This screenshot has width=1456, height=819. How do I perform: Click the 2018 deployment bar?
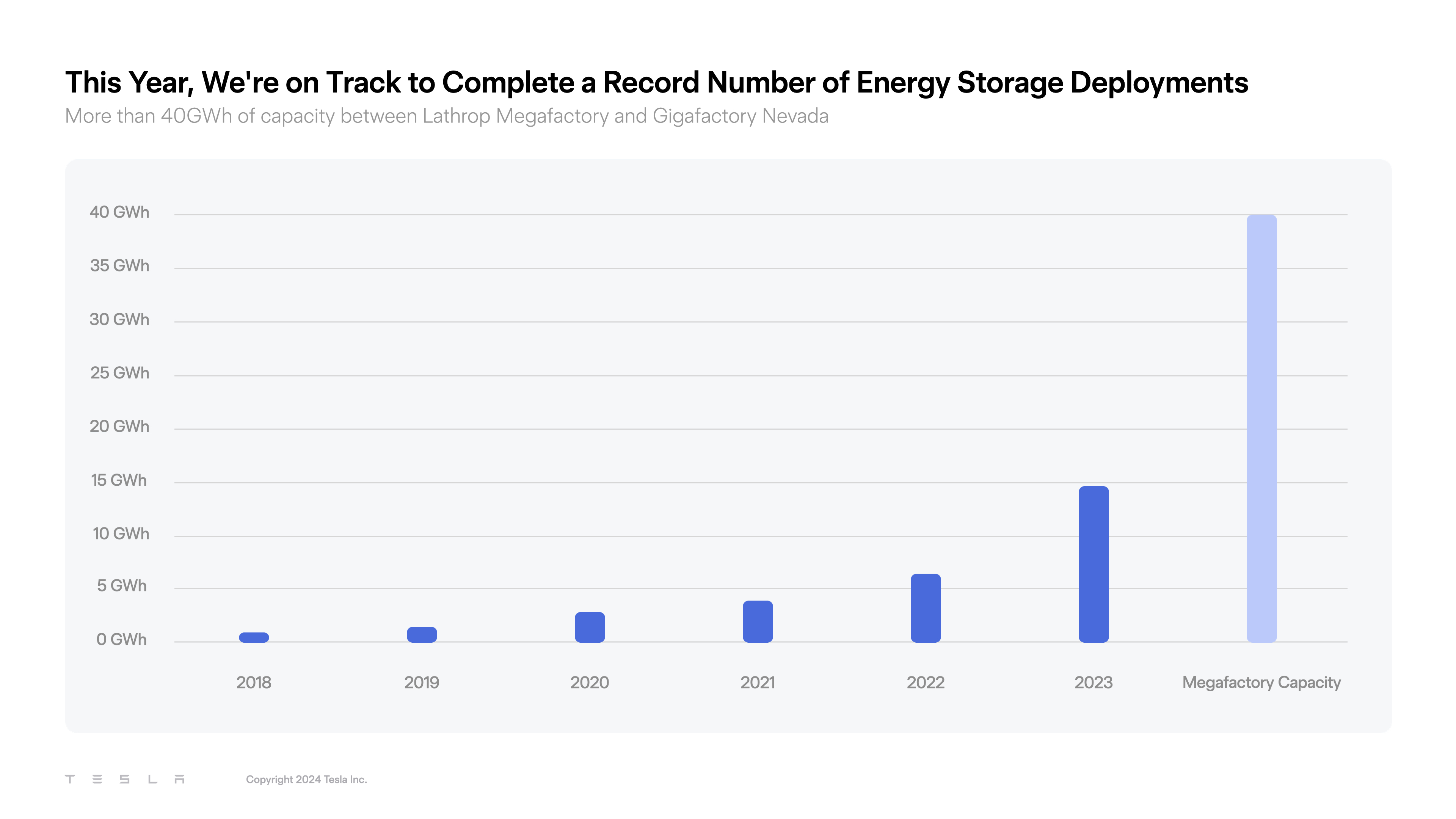(x=254, y=637)
